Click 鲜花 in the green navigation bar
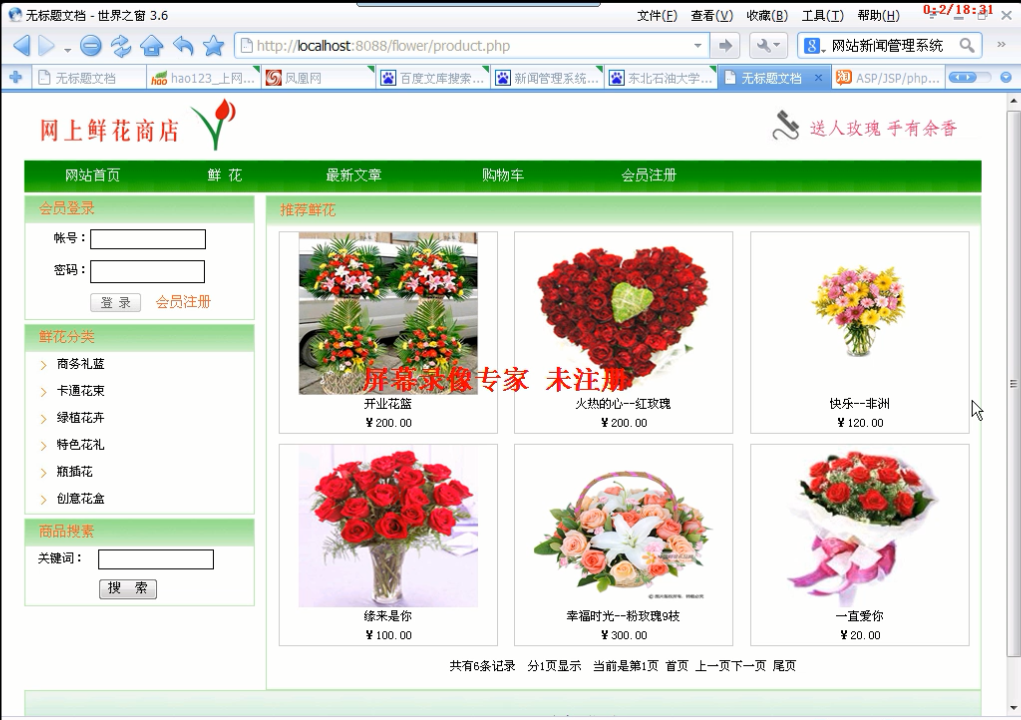This screenshot has height=720, width=1021. 225,175
